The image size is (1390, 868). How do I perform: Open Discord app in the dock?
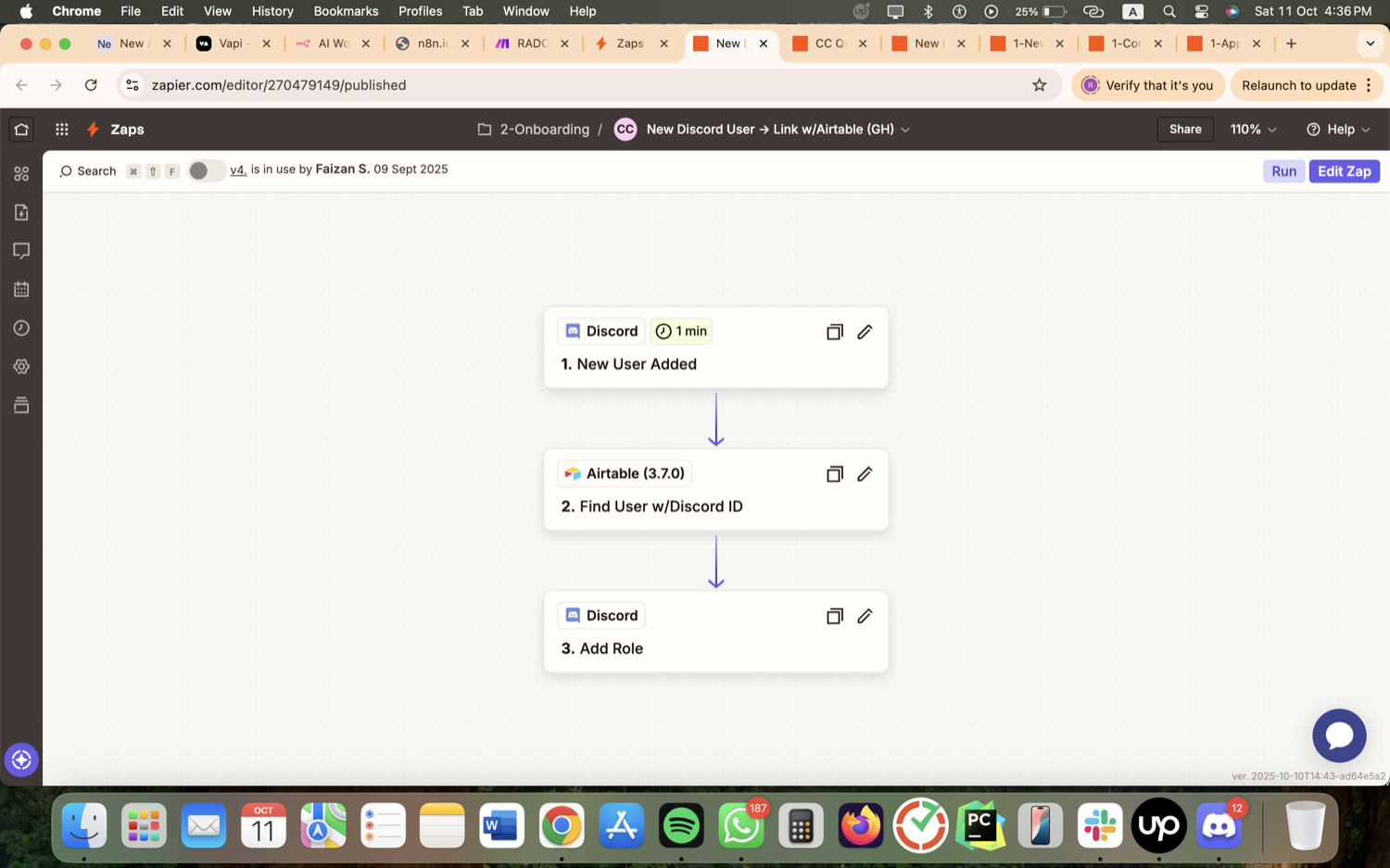1219,824
